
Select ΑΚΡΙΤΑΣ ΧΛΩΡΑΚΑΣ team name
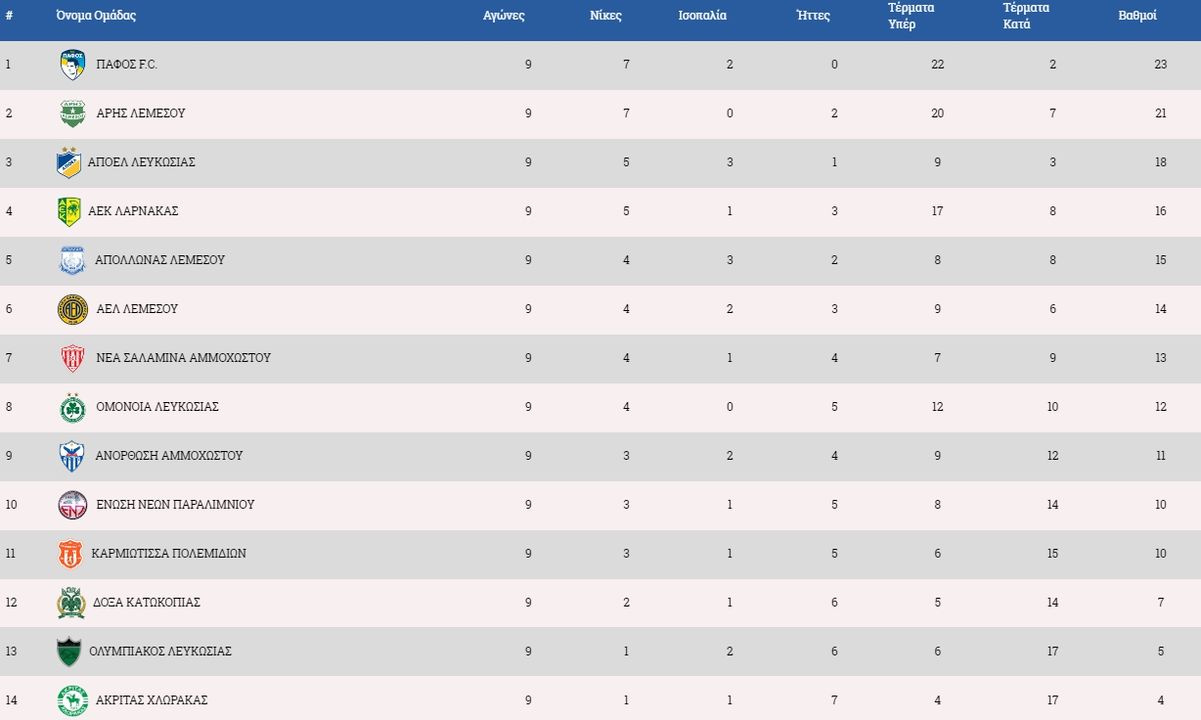coord(151,701)
